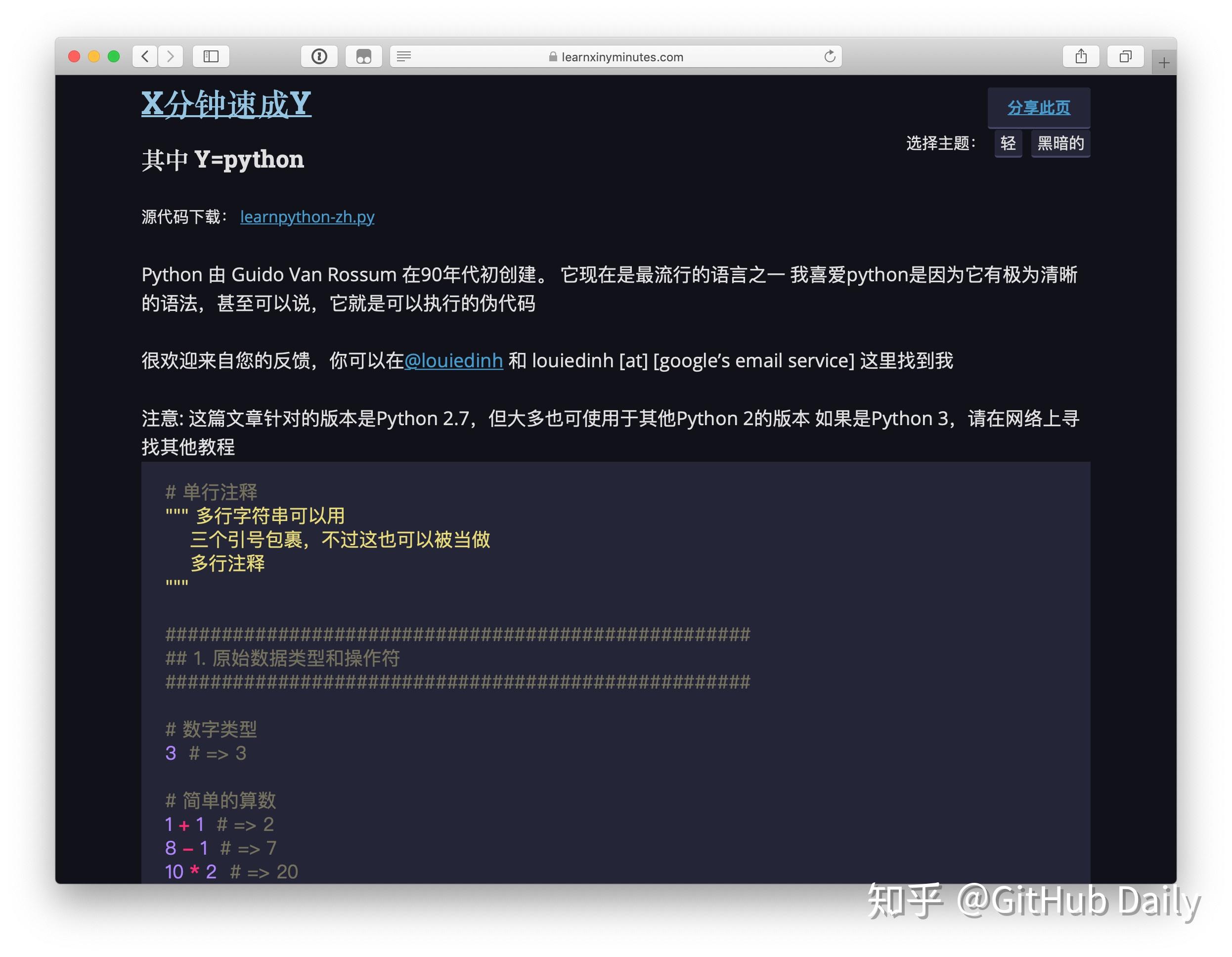Open the @louiedinh profile link
The height and width of the screenshot is (957, 1232).
point(453,361)
